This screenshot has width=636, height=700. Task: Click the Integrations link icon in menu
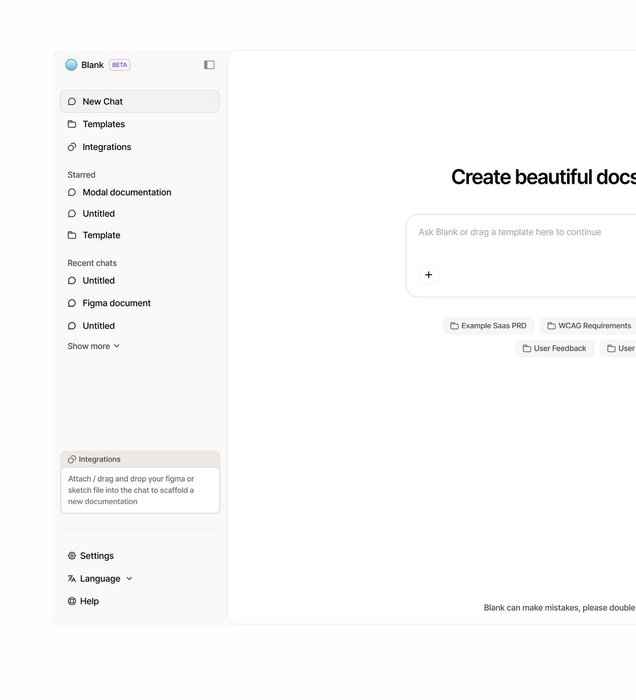click(72, 147)
